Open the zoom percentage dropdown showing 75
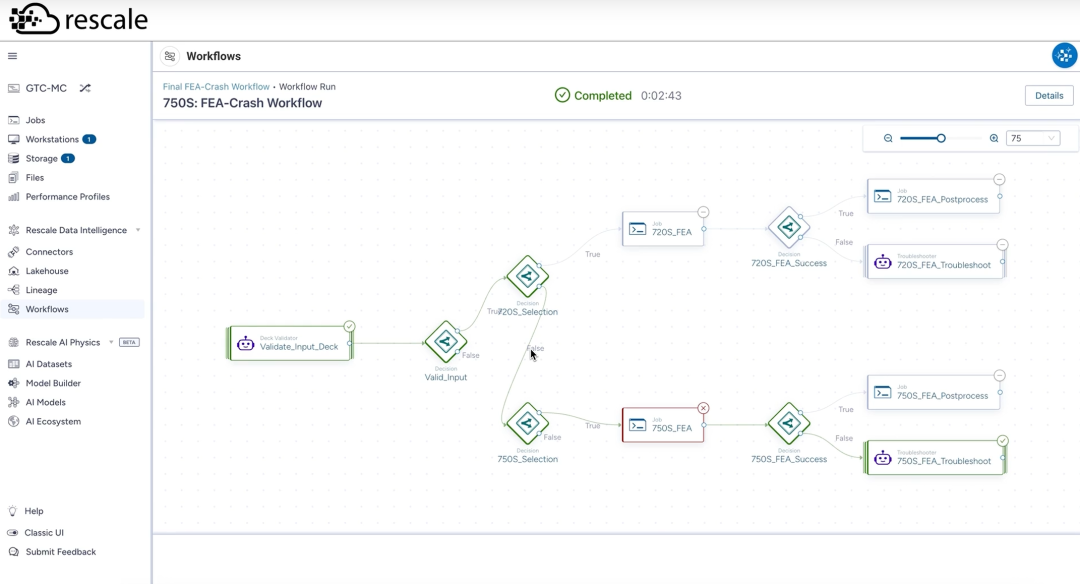This screenshot has width=1080, height=584. (x=1032, y=138)
